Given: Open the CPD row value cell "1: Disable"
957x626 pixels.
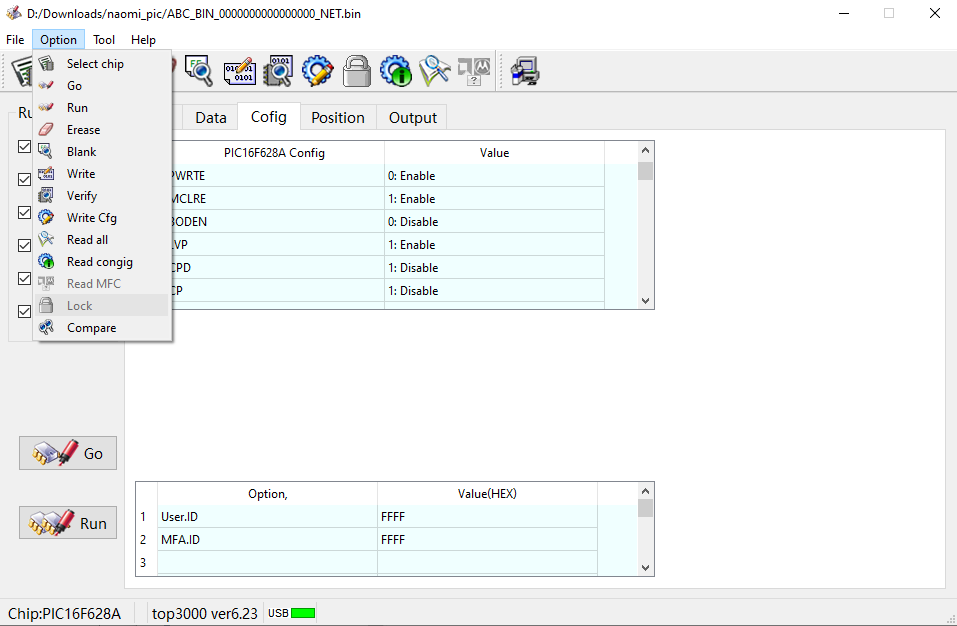Looking at the screenshot, I should coord(494,268).
